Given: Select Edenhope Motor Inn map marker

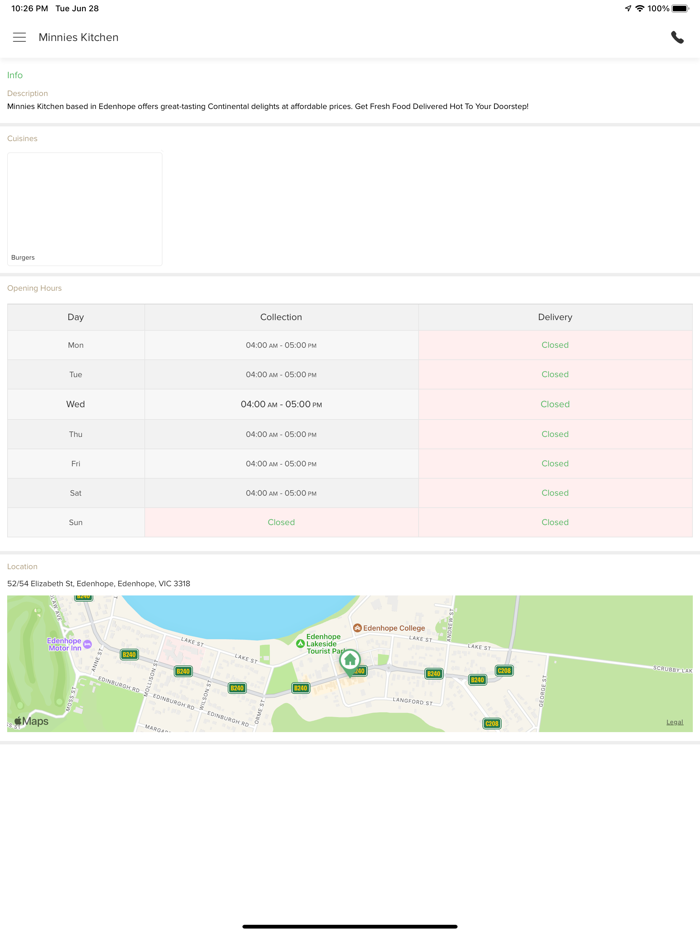Looking at the screenshot, I should click(87, 644).
